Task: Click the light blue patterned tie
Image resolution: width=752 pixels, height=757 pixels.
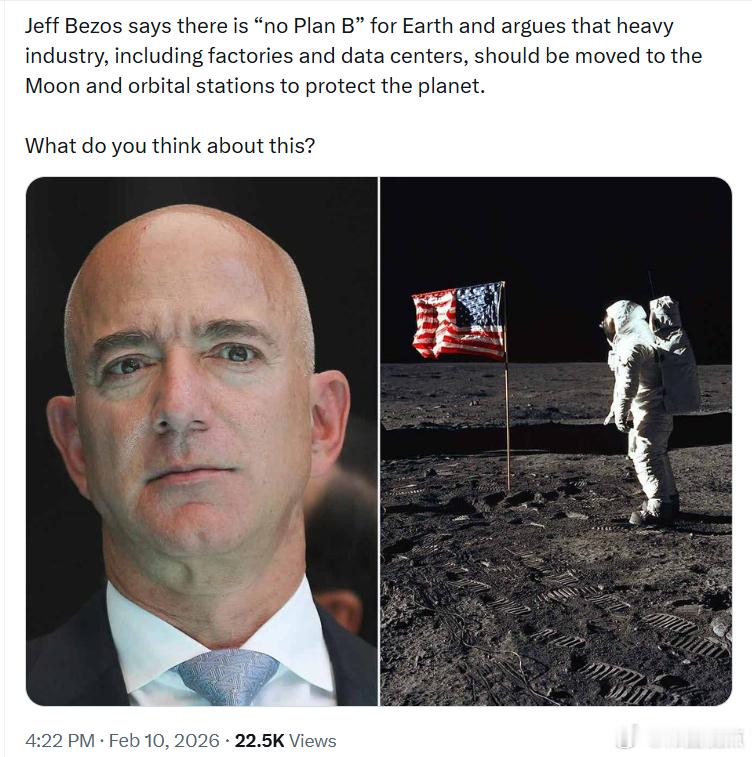Action: pyautogui.click(x=228, y=676)
